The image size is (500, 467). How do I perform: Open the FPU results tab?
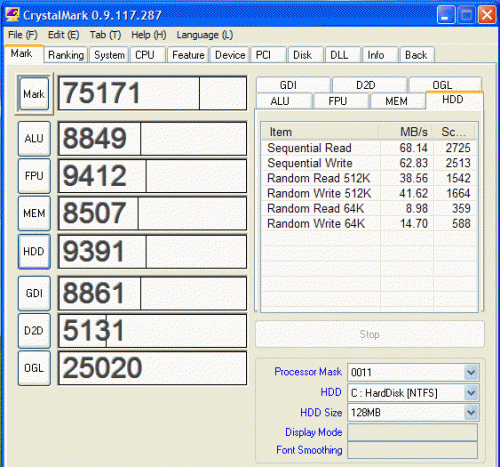click(x=341, y=101)
